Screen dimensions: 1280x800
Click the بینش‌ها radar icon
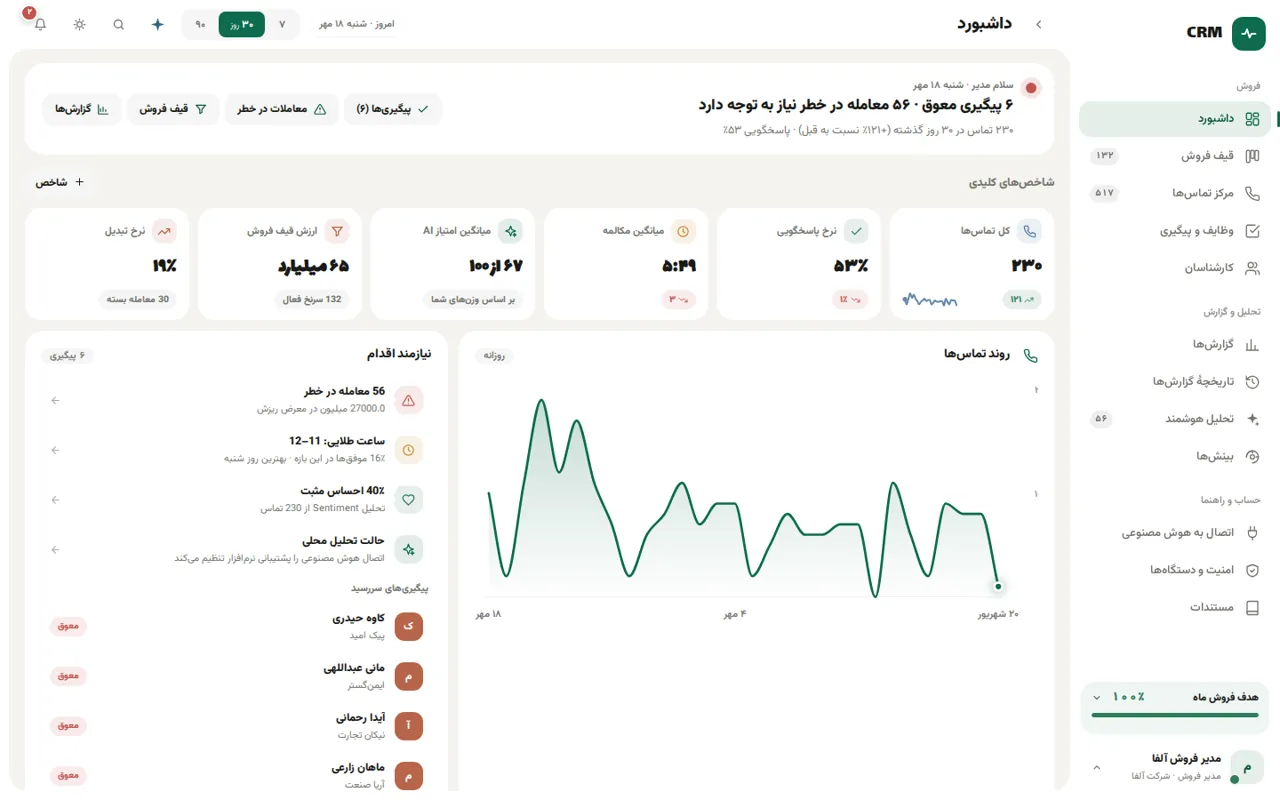1252,457
